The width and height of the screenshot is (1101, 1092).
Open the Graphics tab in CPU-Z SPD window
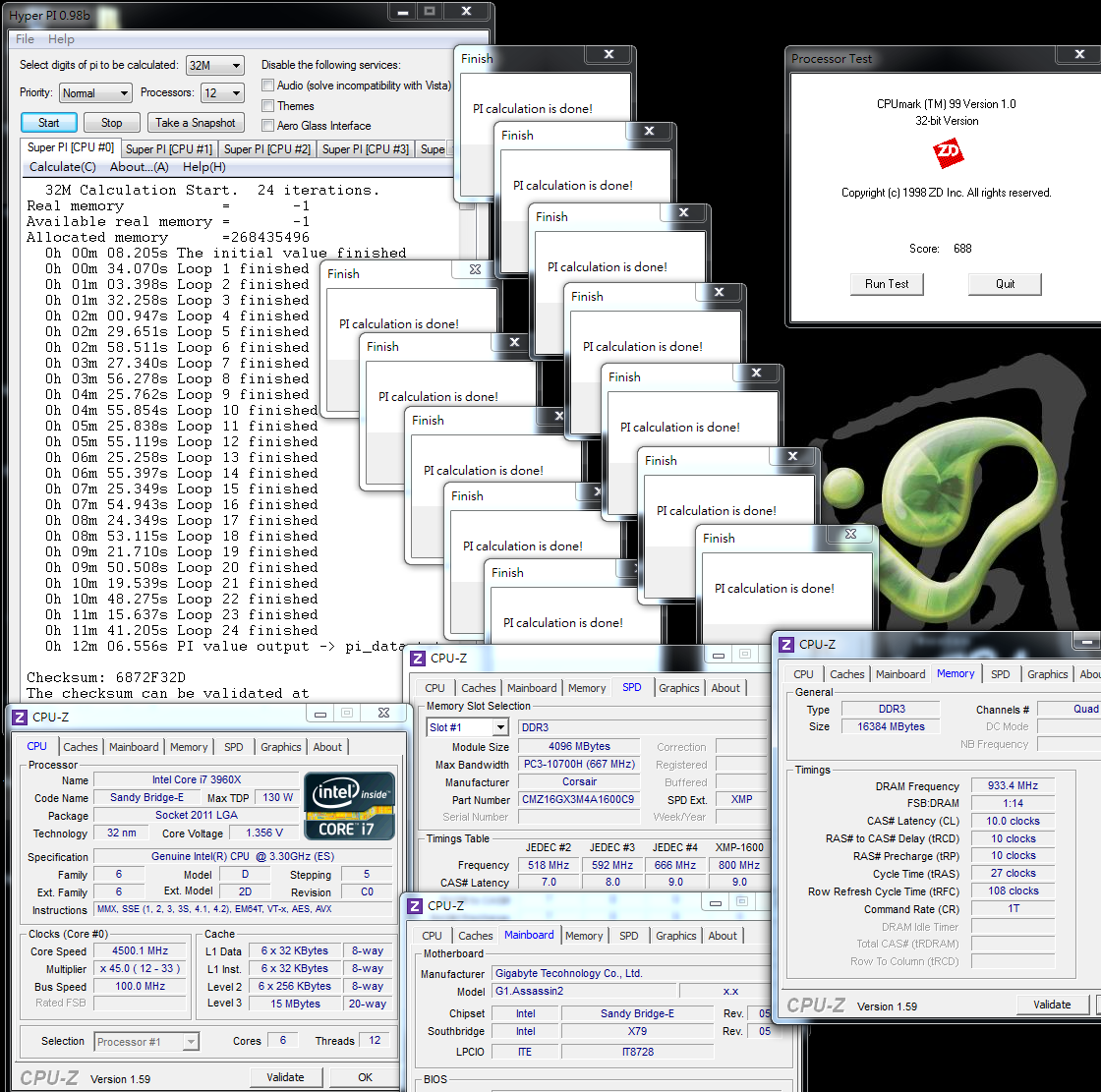679,688
